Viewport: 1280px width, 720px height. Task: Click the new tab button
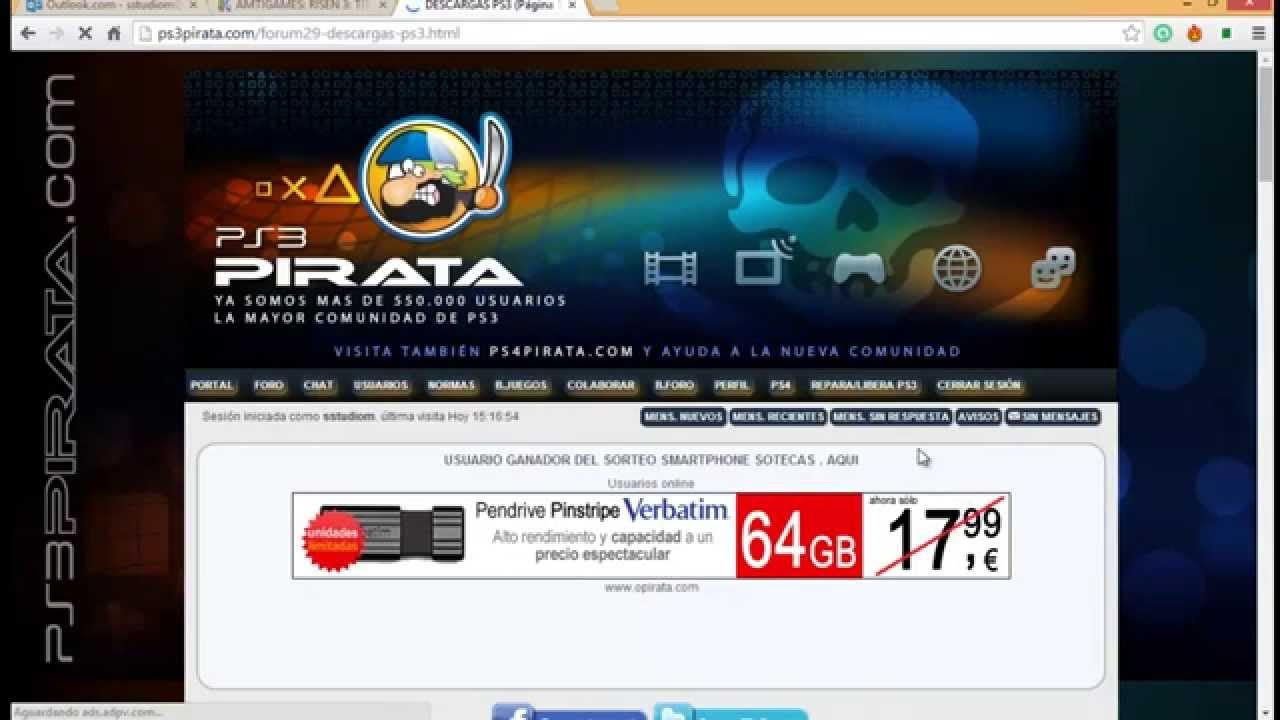[x=605, y=6]
